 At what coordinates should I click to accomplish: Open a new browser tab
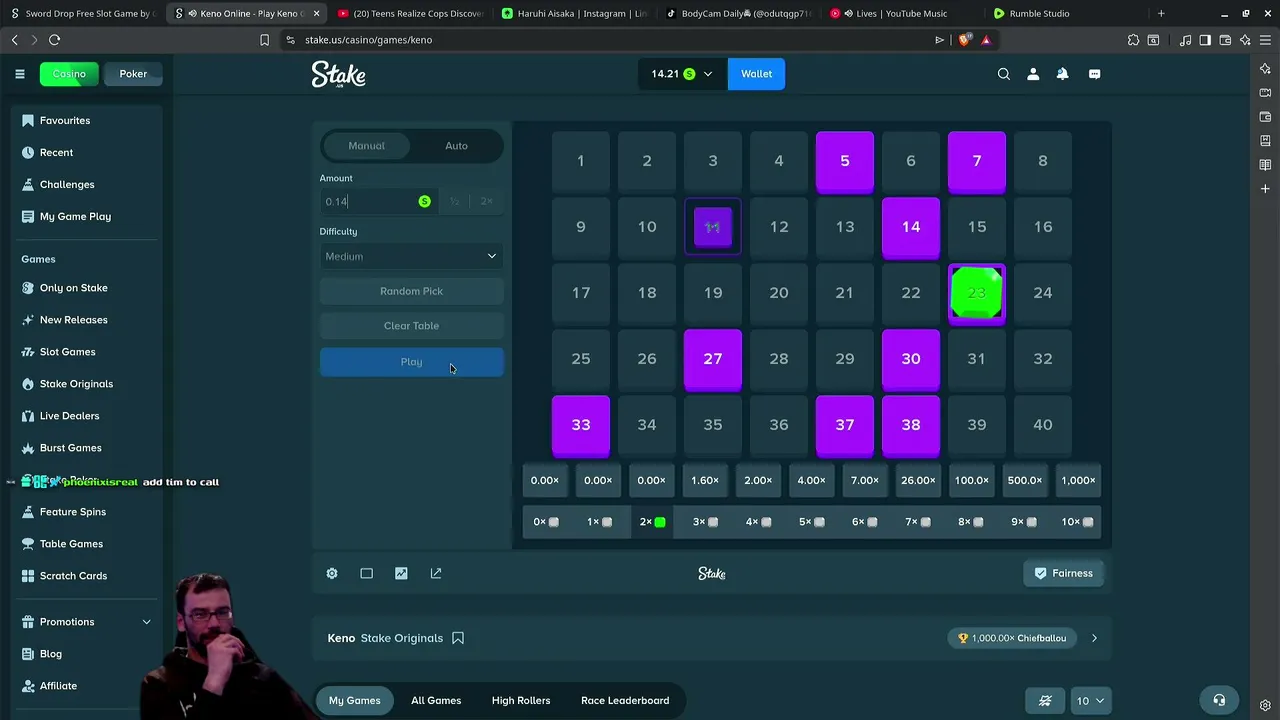(1161, 14)
